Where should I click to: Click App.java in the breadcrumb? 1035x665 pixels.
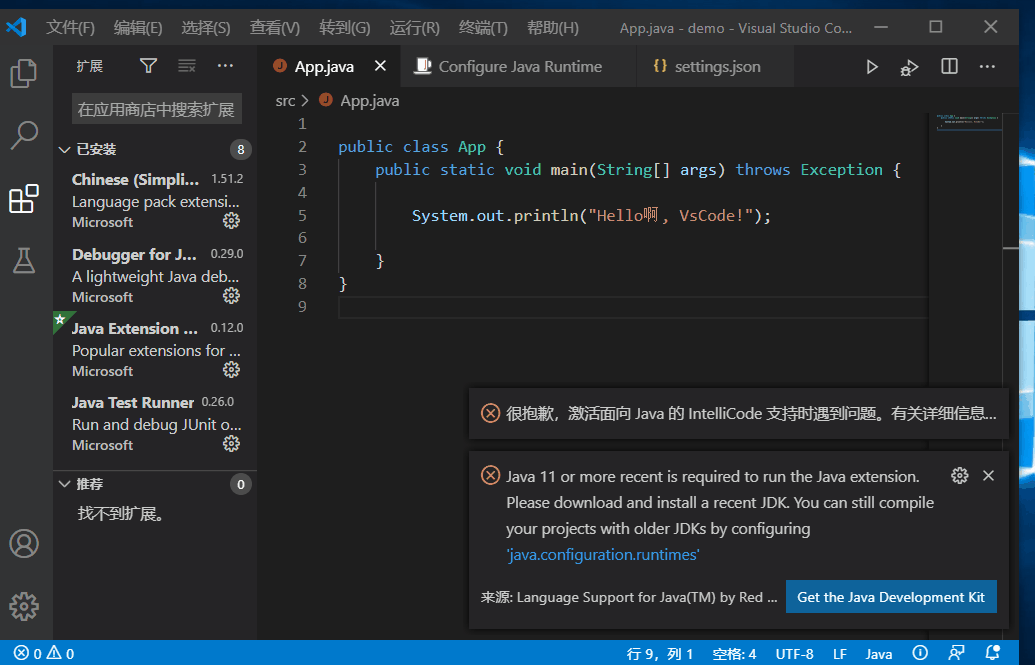point(370,101)
